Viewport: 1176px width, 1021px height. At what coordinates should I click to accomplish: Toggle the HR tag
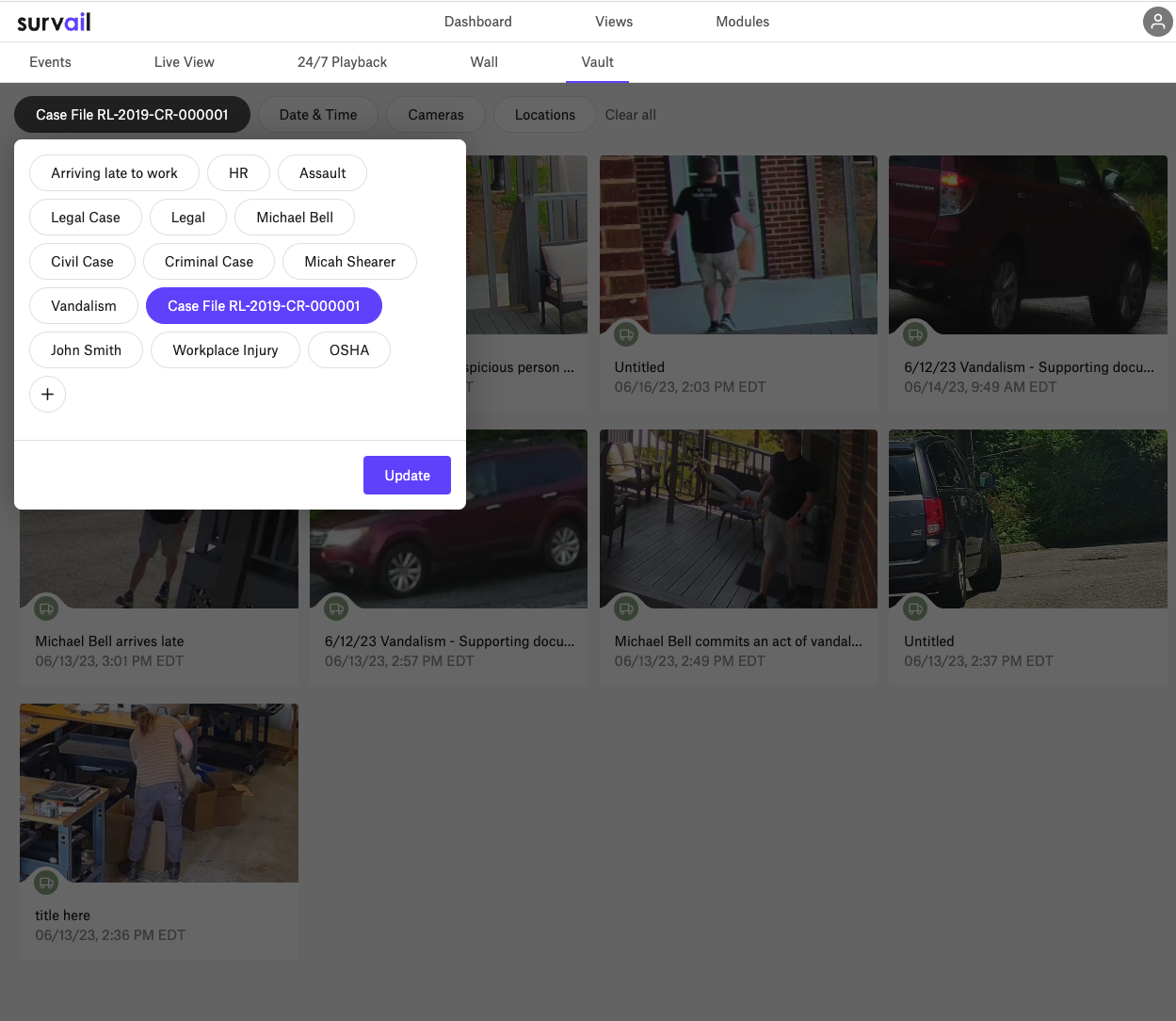(238, 173)
